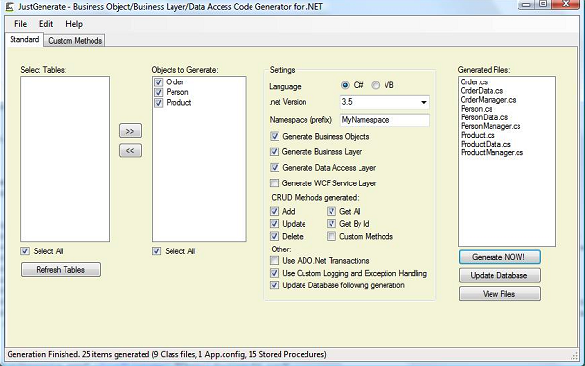Toggle Update Database following generation
The width and height of the screenshot is (585, 366).
[275, 285]
